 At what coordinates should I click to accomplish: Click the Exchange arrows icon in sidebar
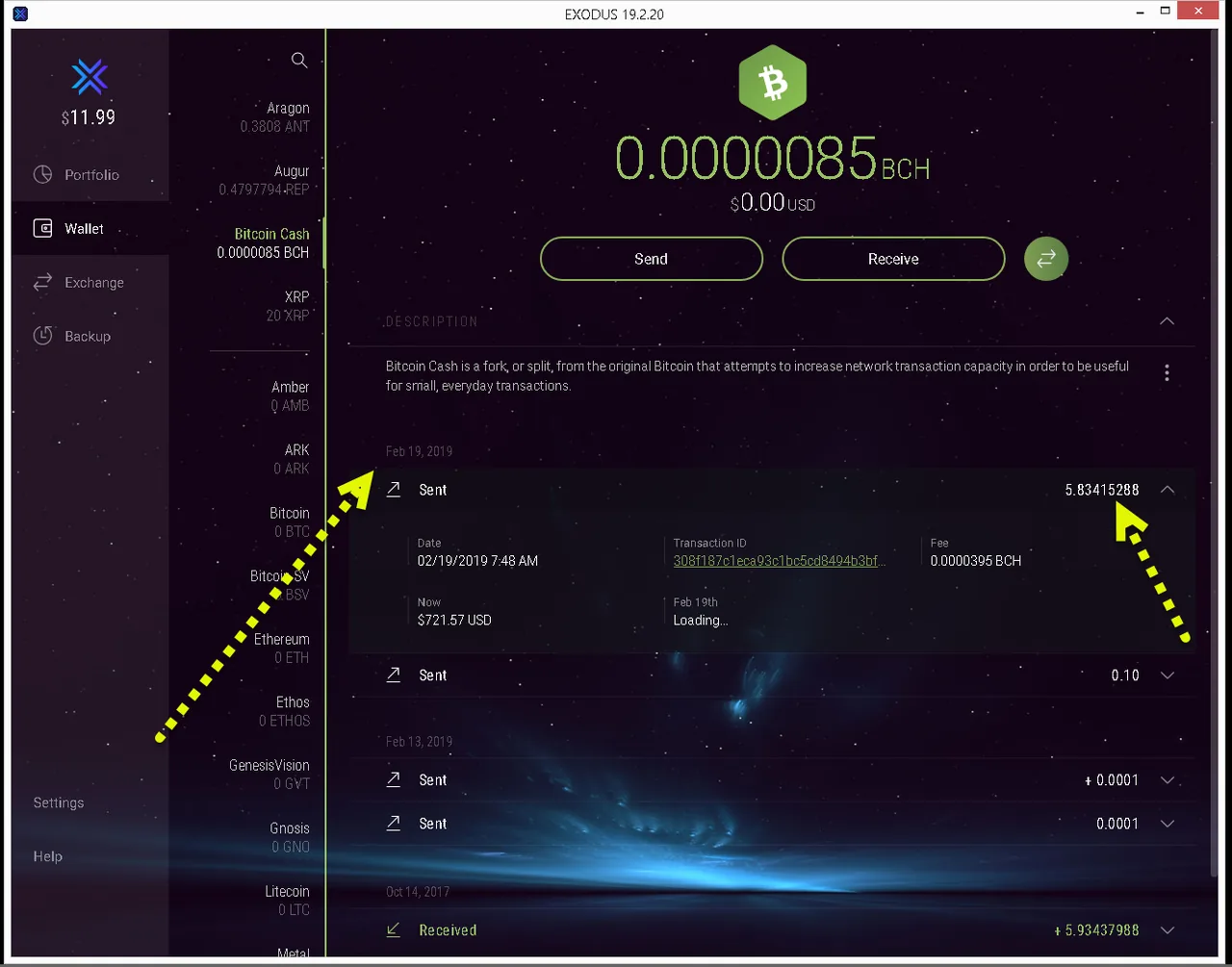pos(43,283)
